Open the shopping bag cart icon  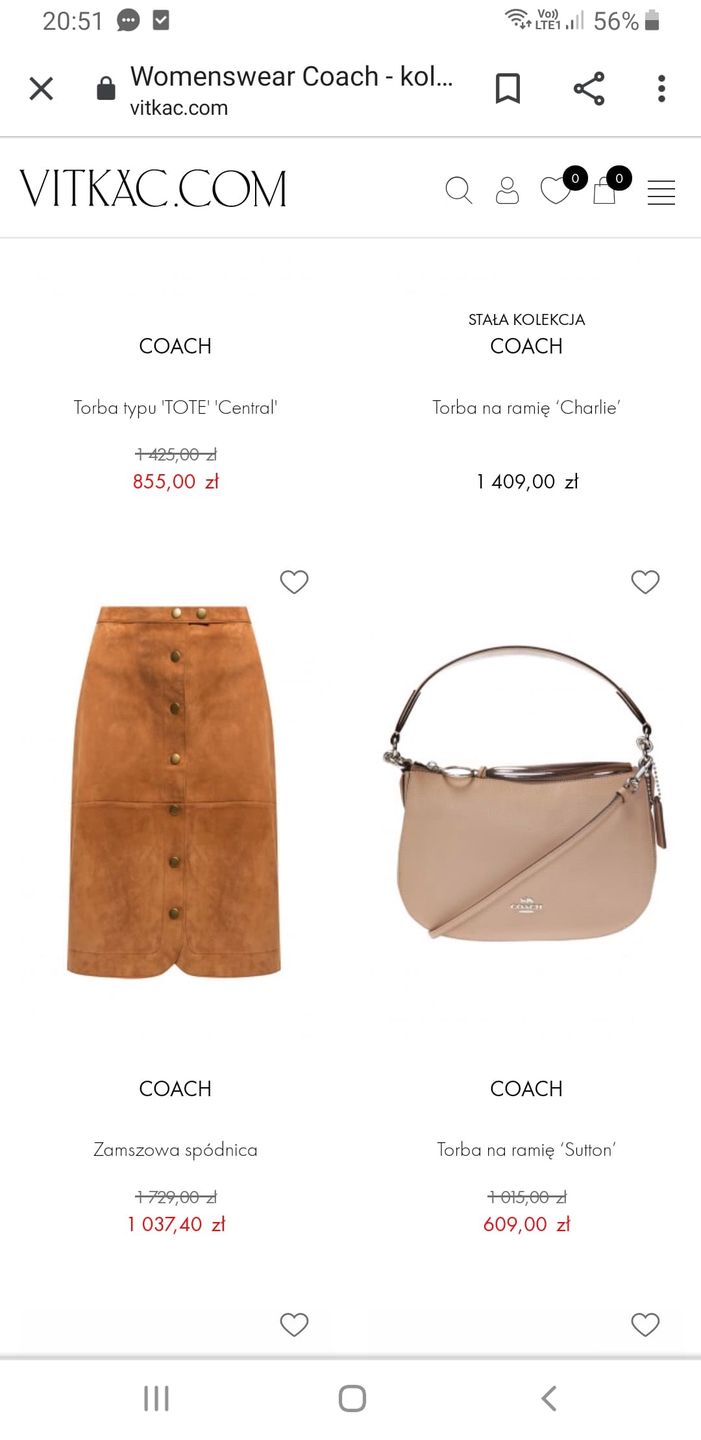604,190
